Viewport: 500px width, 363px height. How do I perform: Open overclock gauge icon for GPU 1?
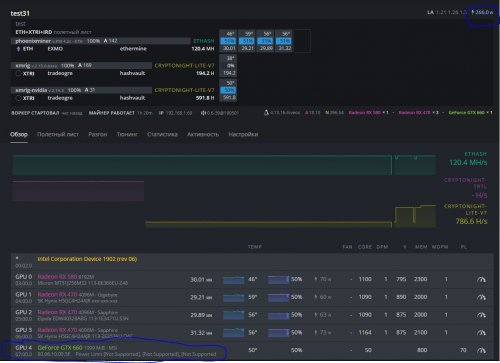[x=481, y=297]
